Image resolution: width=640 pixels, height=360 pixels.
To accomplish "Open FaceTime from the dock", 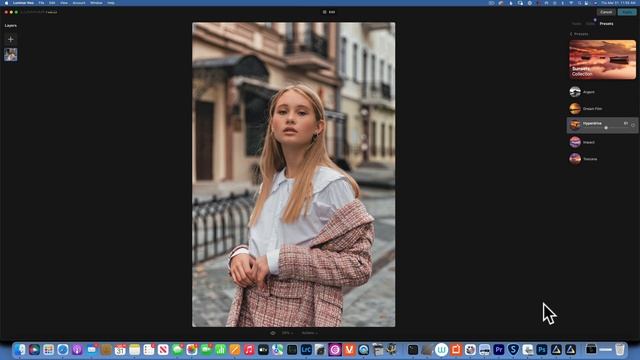I will point(206,350).
